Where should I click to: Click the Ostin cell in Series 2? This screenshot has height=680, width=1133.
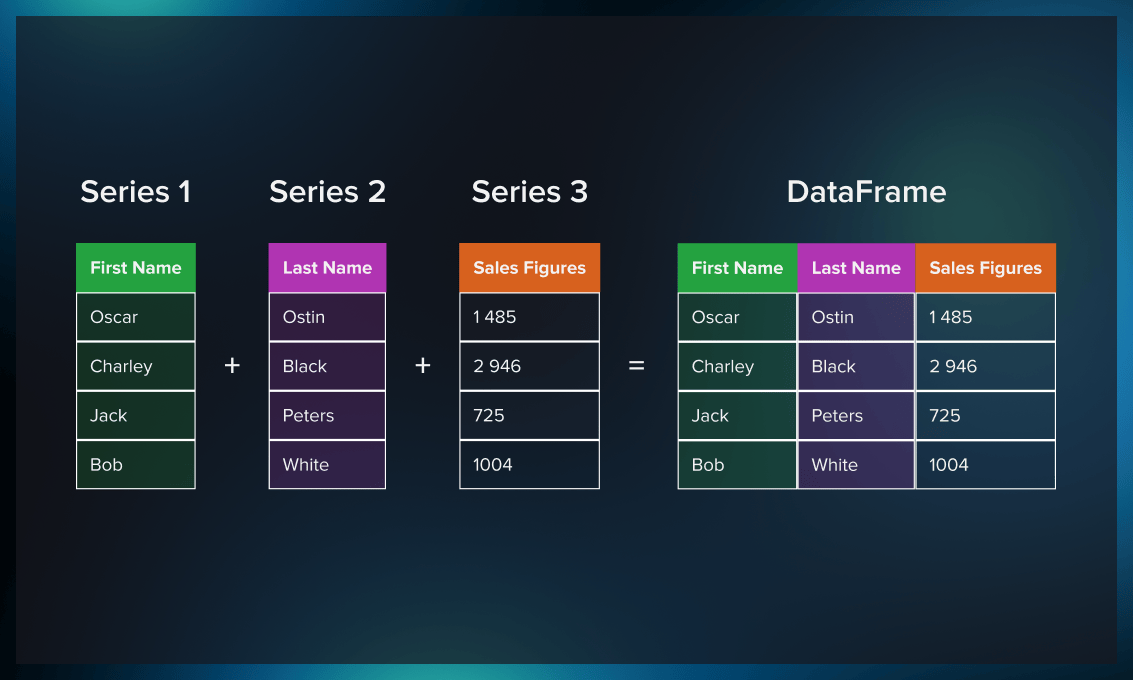pyautogui.click(x=327, y=317)
